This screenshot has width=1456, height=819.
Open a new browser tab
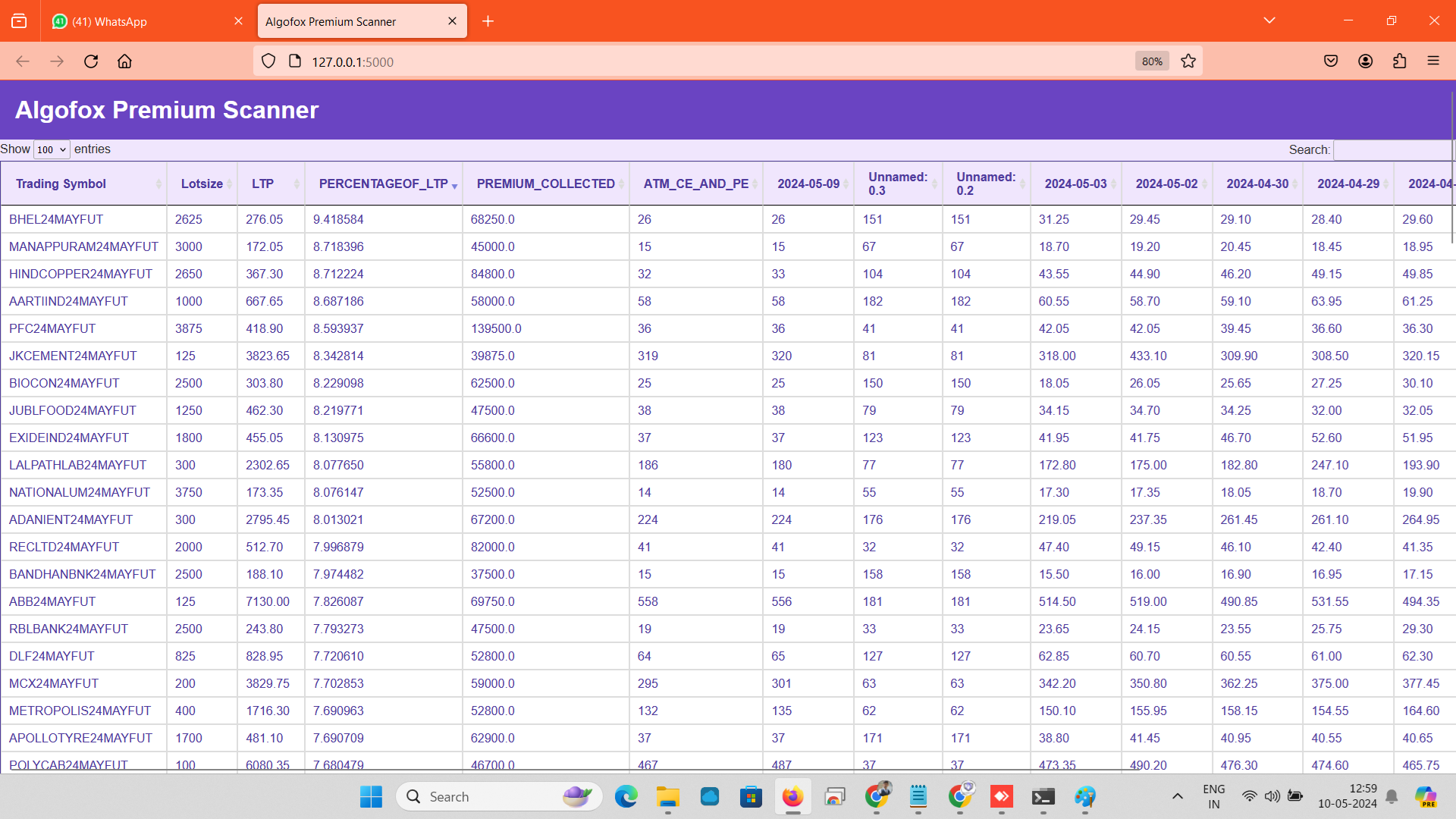coord(488,20)
